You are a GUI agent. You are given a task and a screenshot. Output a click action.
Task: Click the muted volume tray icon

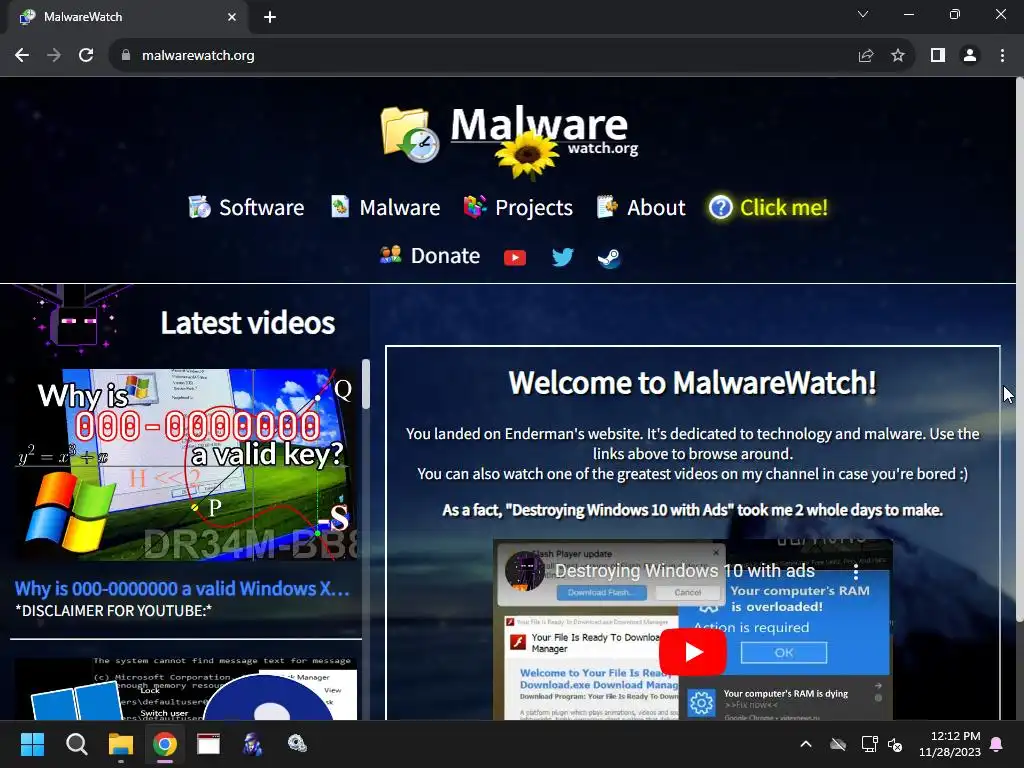(x=895, y=744)
